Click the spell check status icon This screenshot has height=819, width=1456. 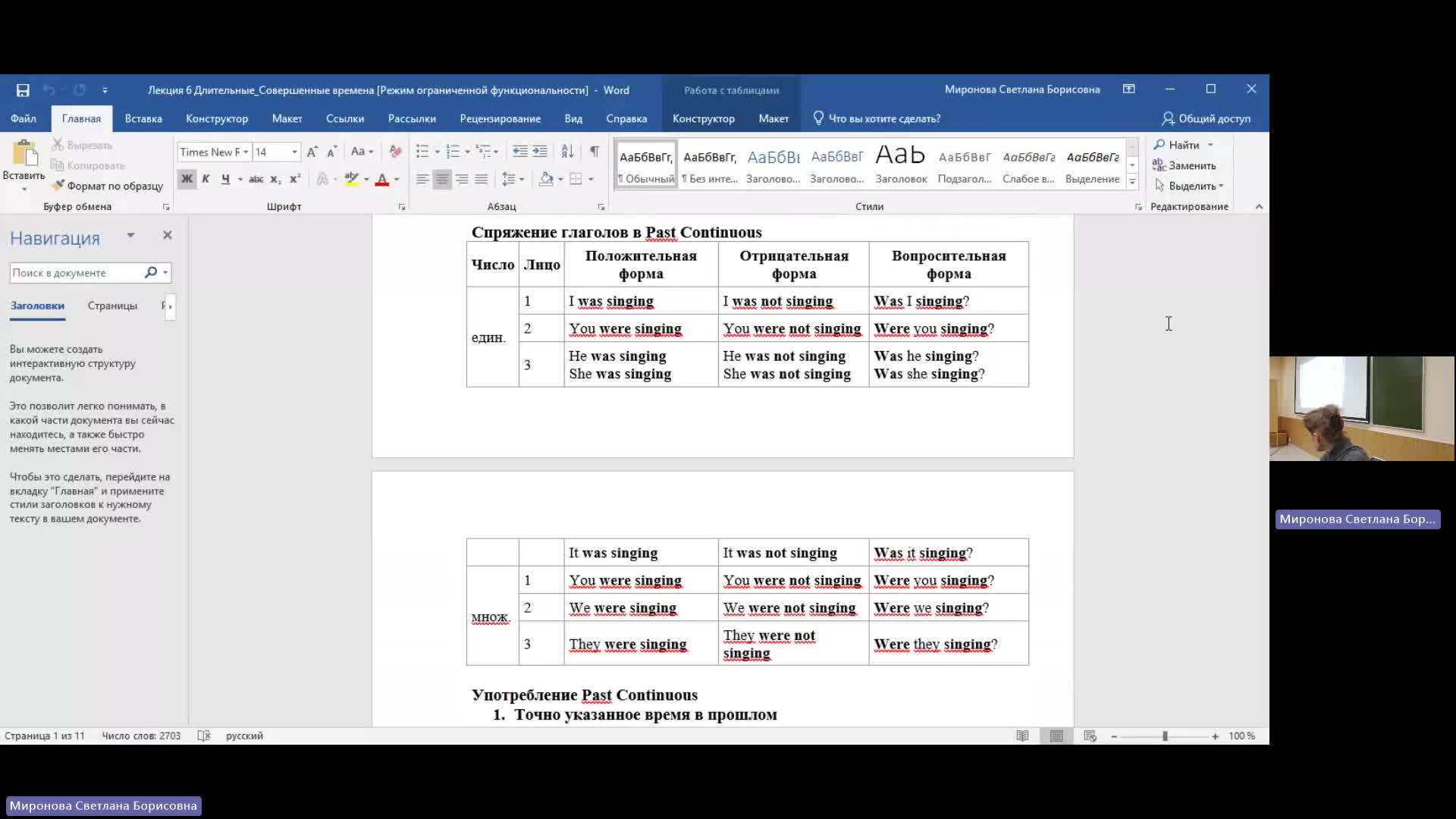204,736
